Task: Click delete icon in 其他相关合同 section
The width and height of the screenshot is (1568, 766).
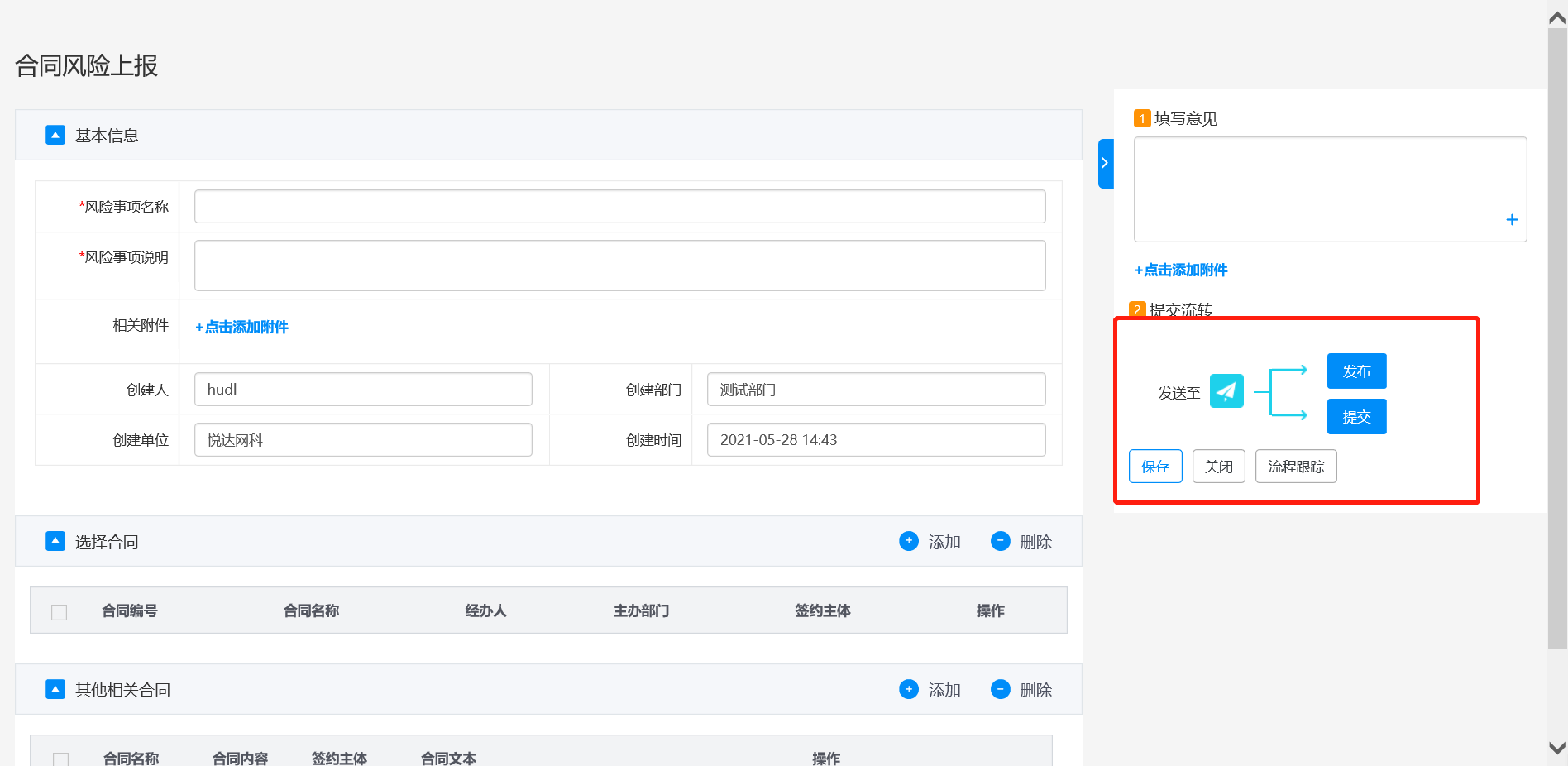Action: [x=1000, y=689]
